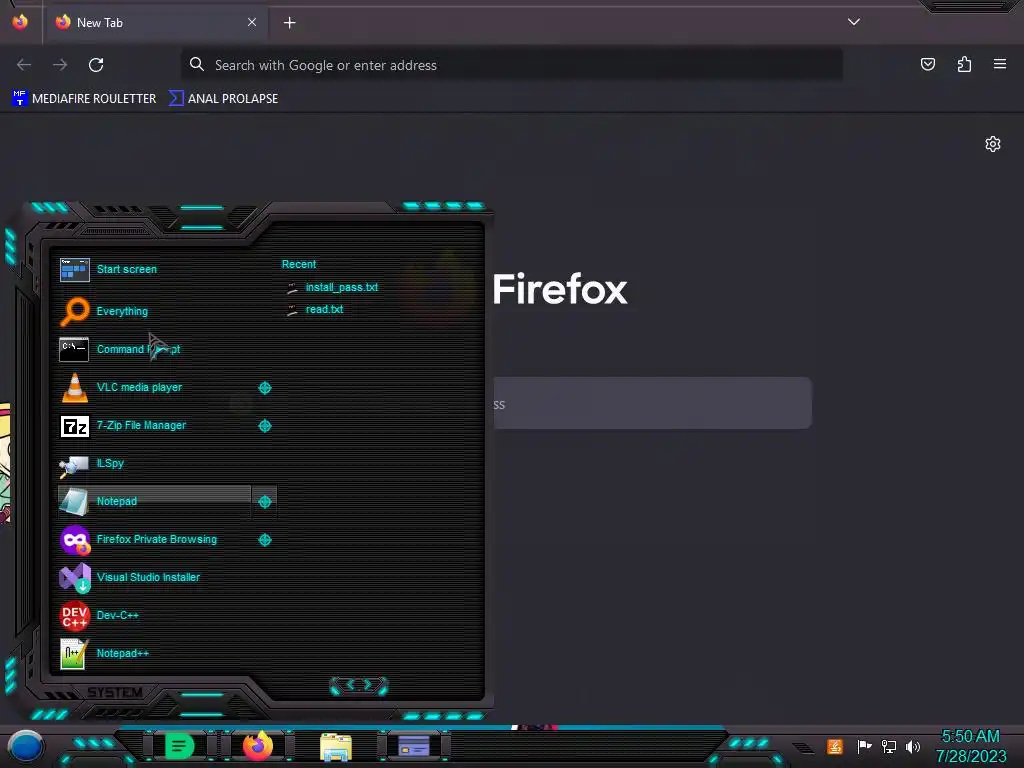
Task: Launch Notepad from start menu
Action: coord(154,502)
